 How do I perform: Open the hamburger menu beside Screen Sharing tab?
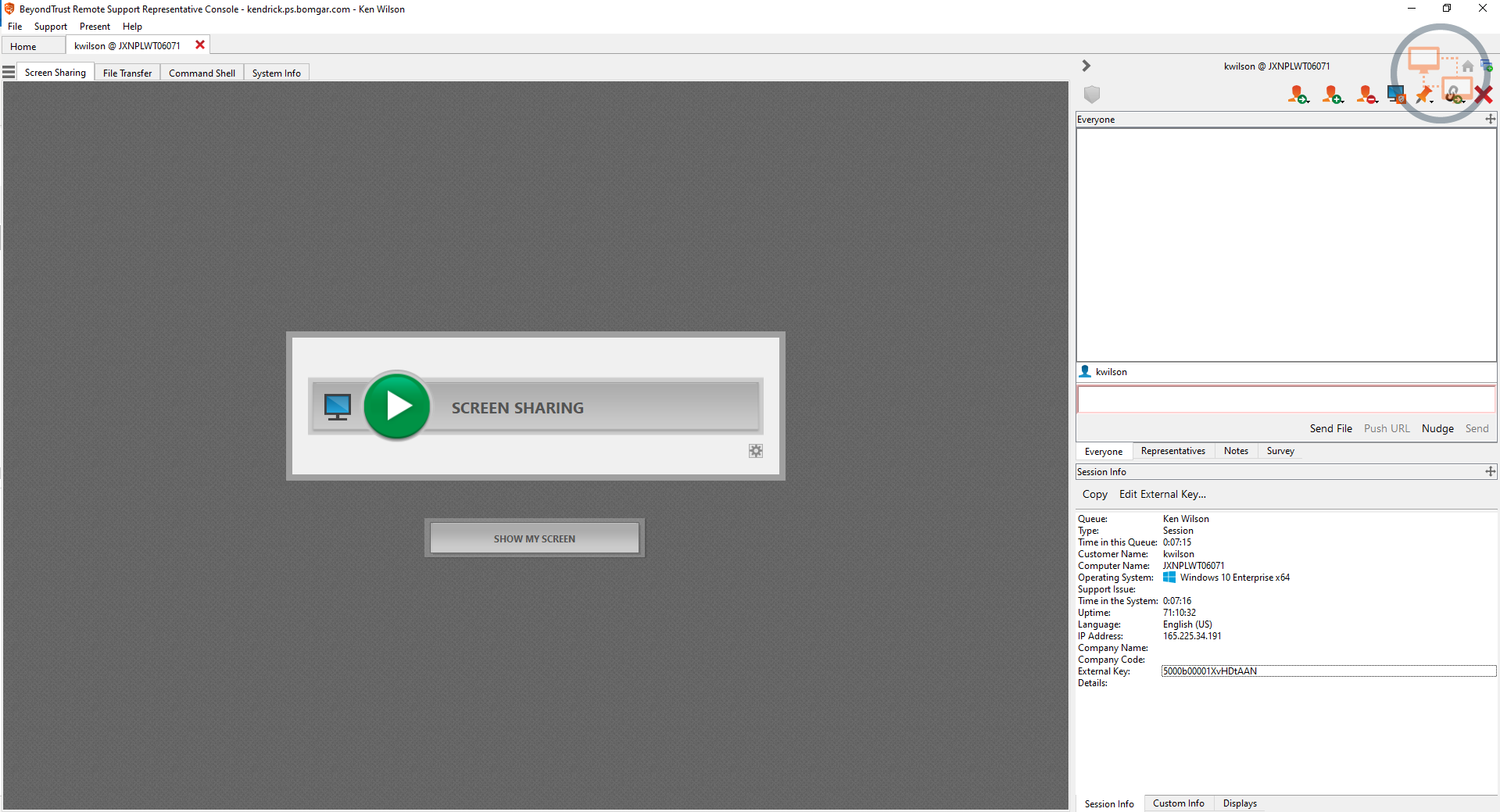[x=9, y=70]
